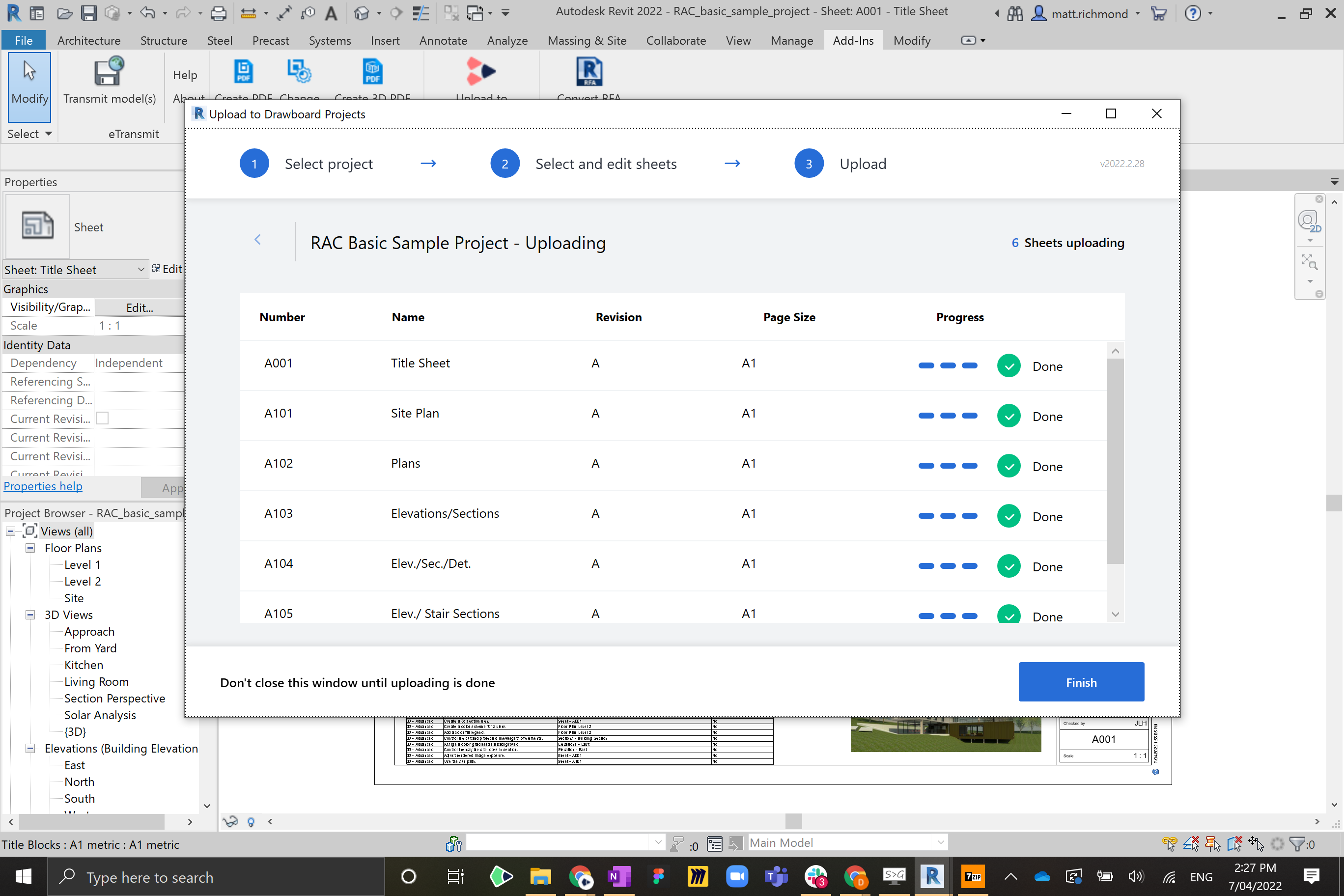Click the Select project step 1 circle

(254, 164)
